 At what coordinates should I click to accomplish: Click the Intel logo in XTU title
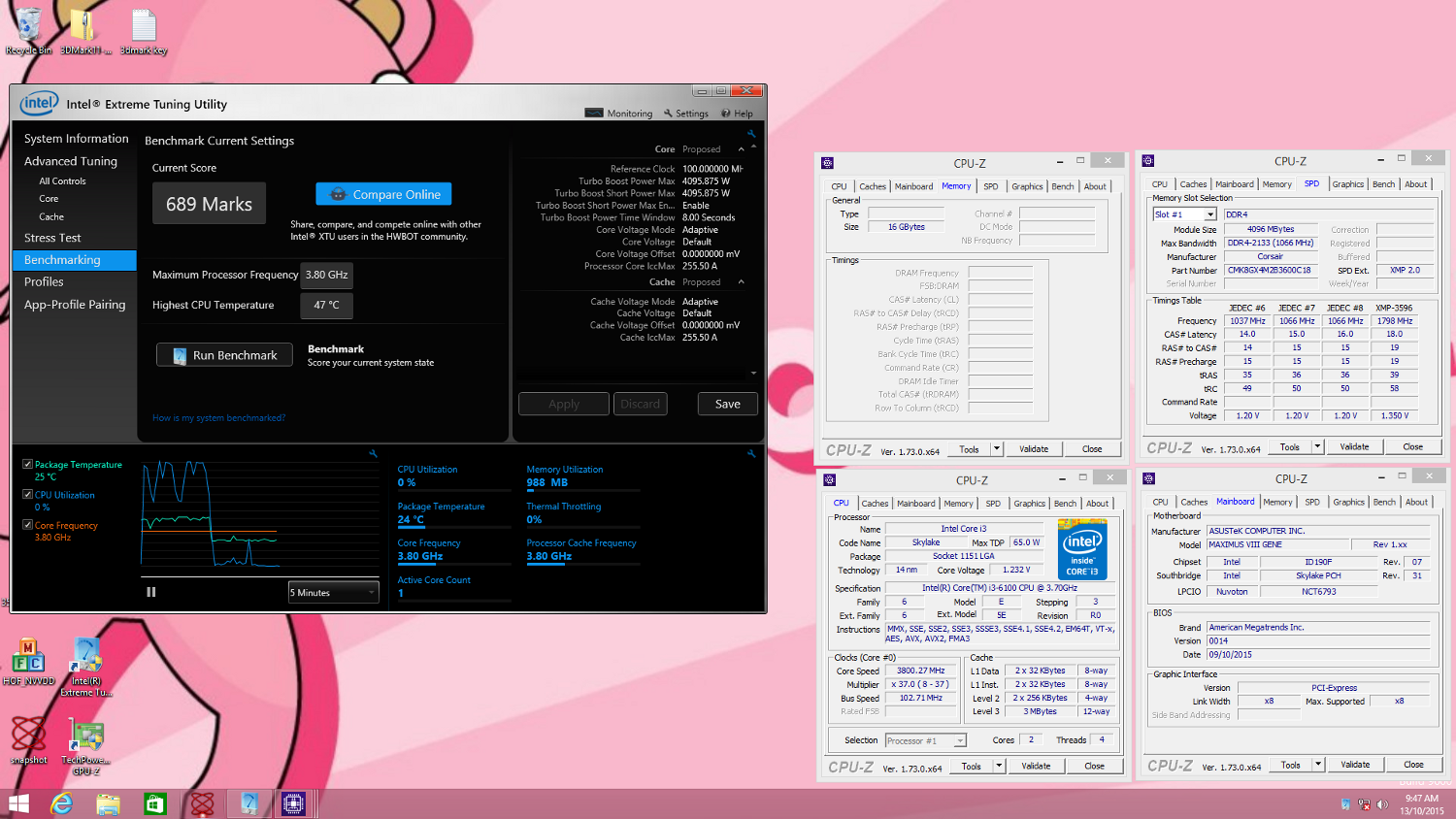[40, 103]
